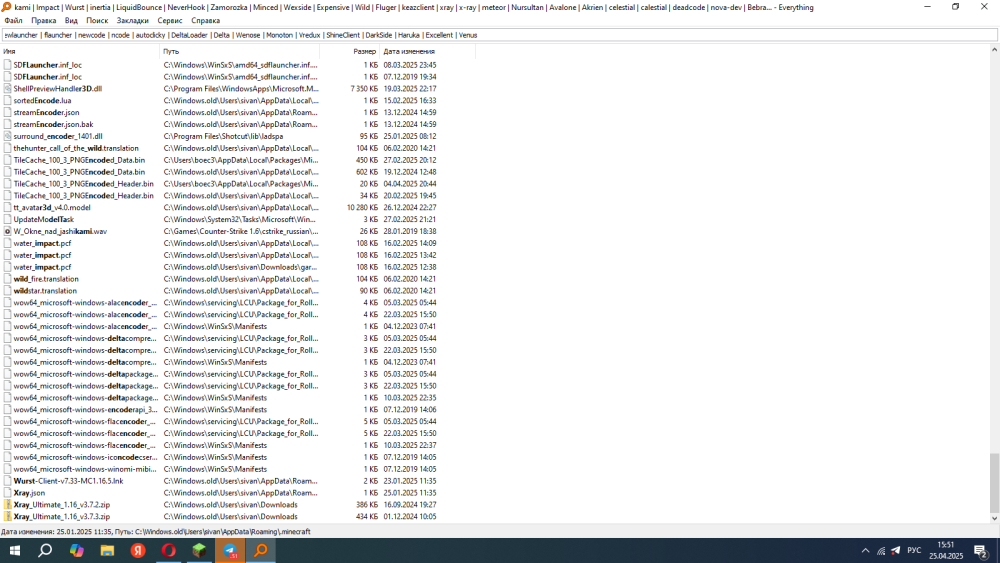Screen dimensions: 1000x563
Task: Select audio icon of W_Okne_nad_jashikami.wav
Action: (8, 231)
